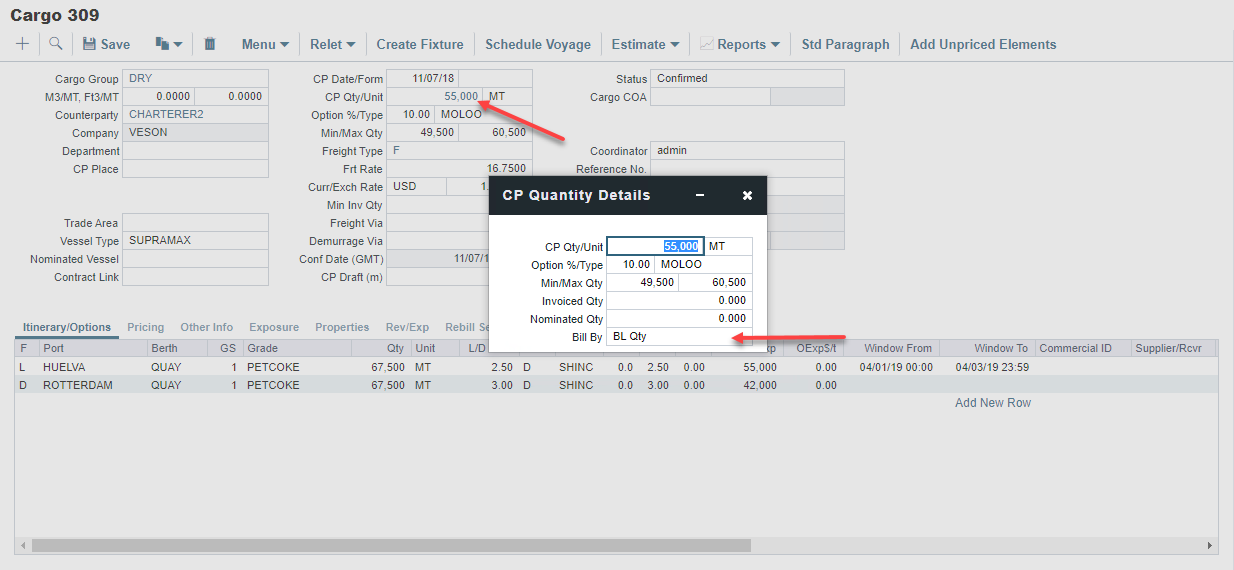Select the HUELVA port row
The image size is (1234, 570).
(x=64, y=367)
